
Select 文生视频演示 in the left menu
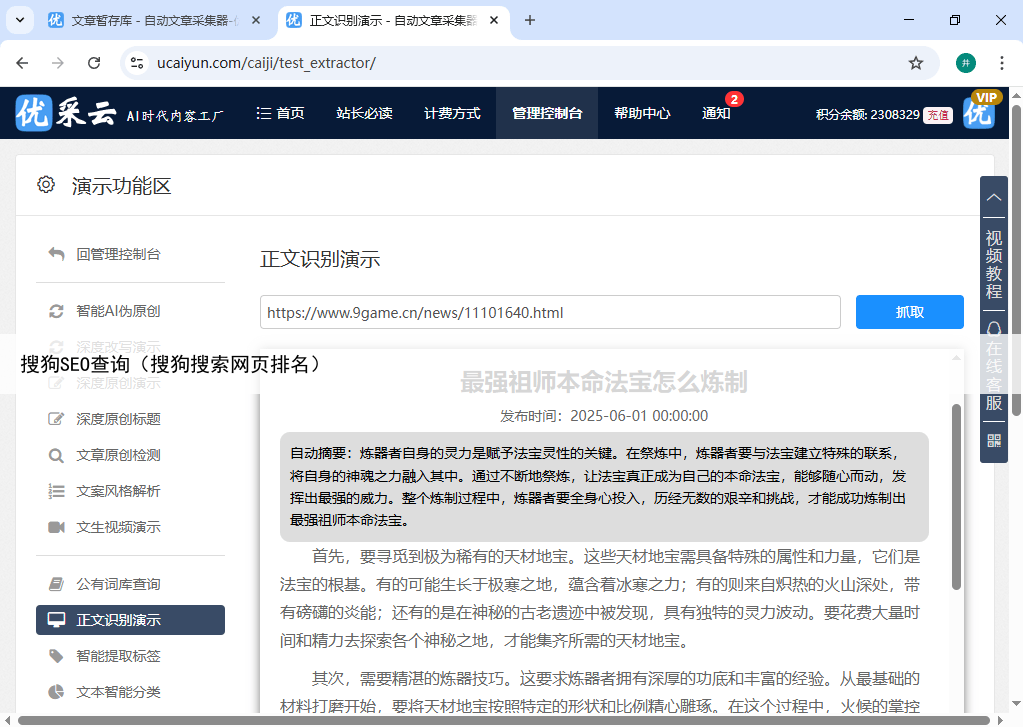(x=118, y=527)
